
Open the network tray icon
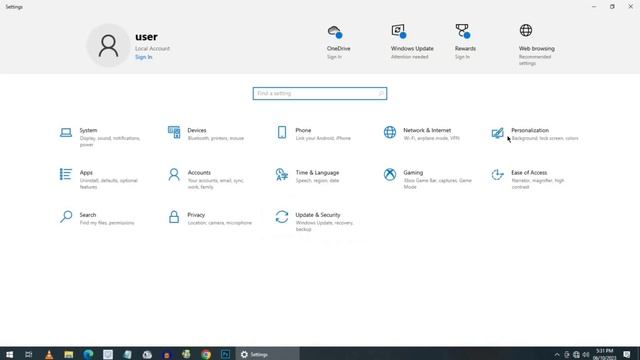(576, 355)
